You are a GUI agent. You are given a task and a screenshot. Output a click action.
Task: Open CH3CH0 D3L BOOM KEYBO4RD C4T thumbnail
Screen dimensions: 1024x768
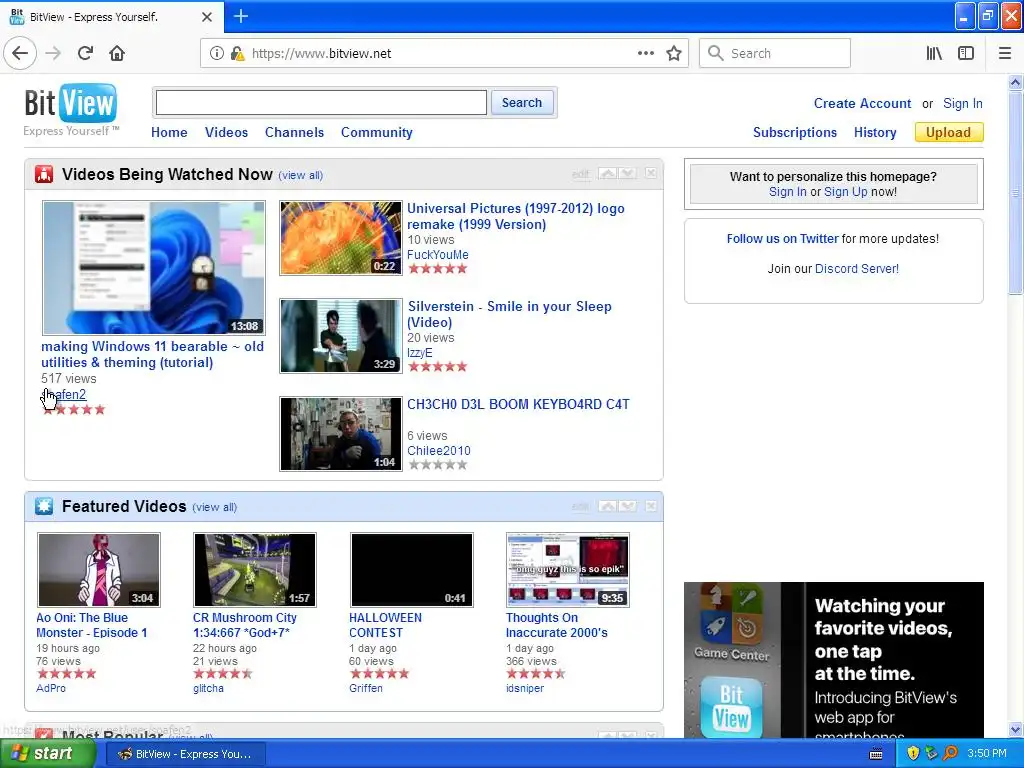[341, 434]
